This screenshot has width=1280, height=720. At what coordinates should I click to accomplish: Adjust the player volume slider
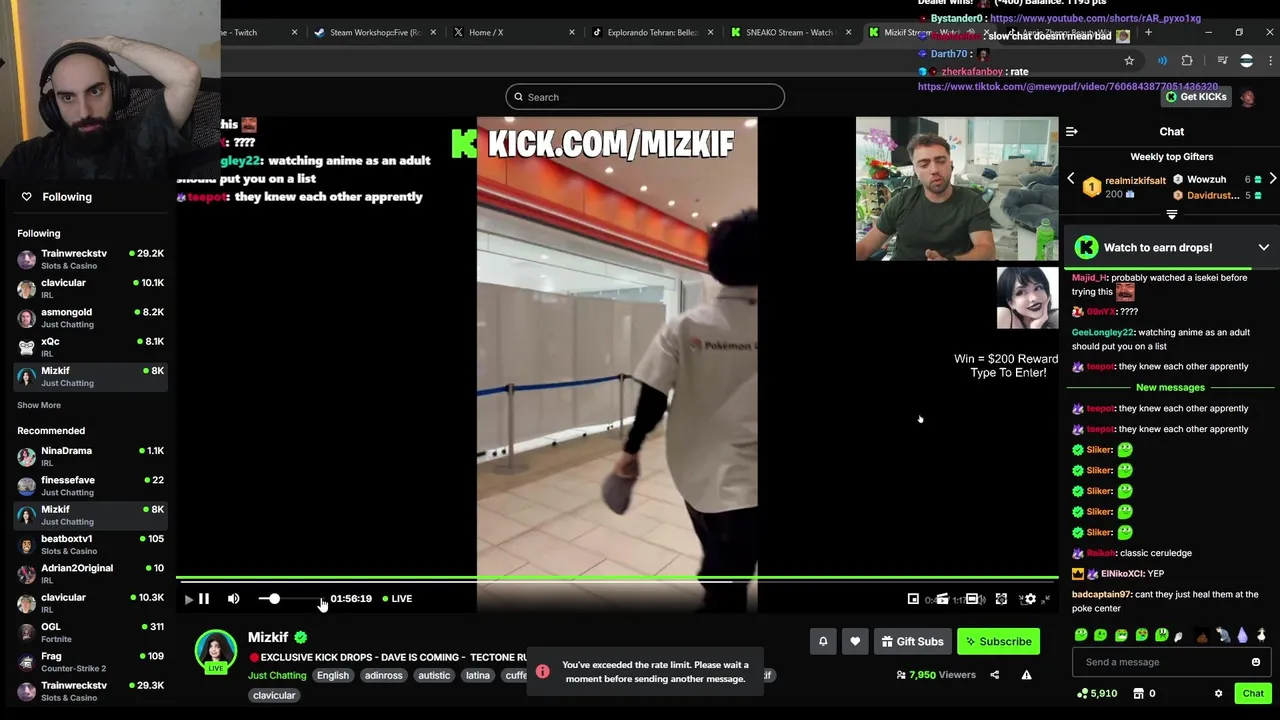point(292,598)
